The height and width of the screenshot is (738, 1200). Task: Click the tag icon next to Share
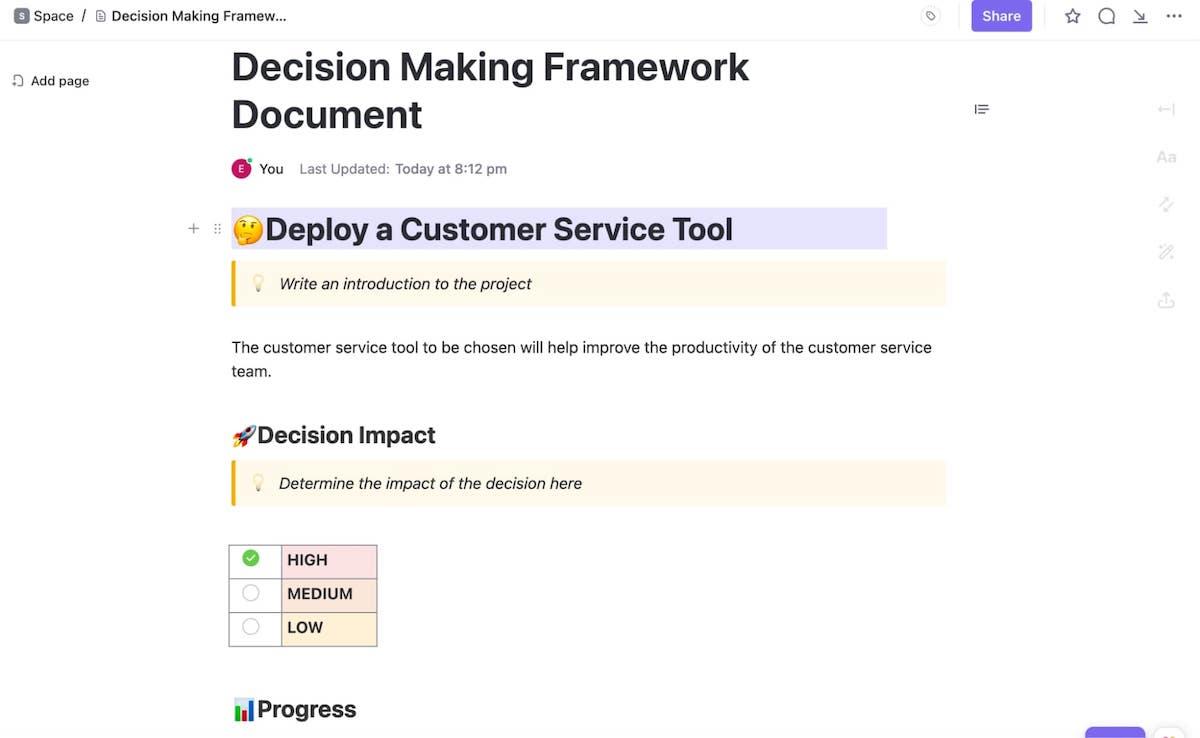(931, 16)
